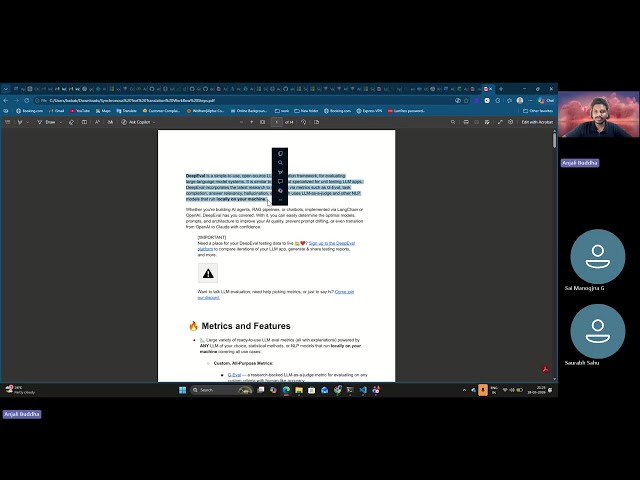Expand the Other favorites folder

538,111
